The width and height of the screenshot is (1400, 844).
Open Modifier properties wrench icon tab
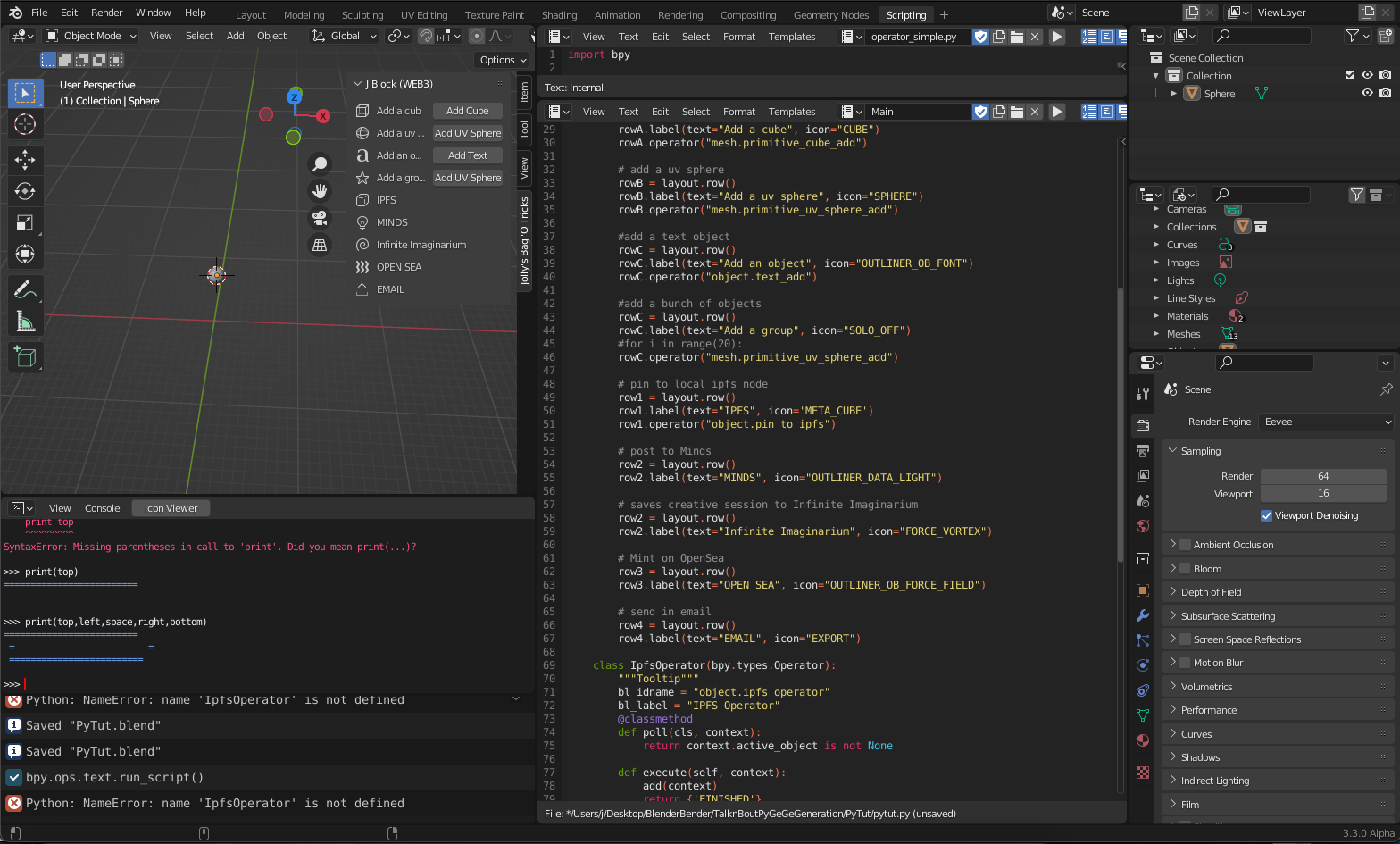(1143, 615)
